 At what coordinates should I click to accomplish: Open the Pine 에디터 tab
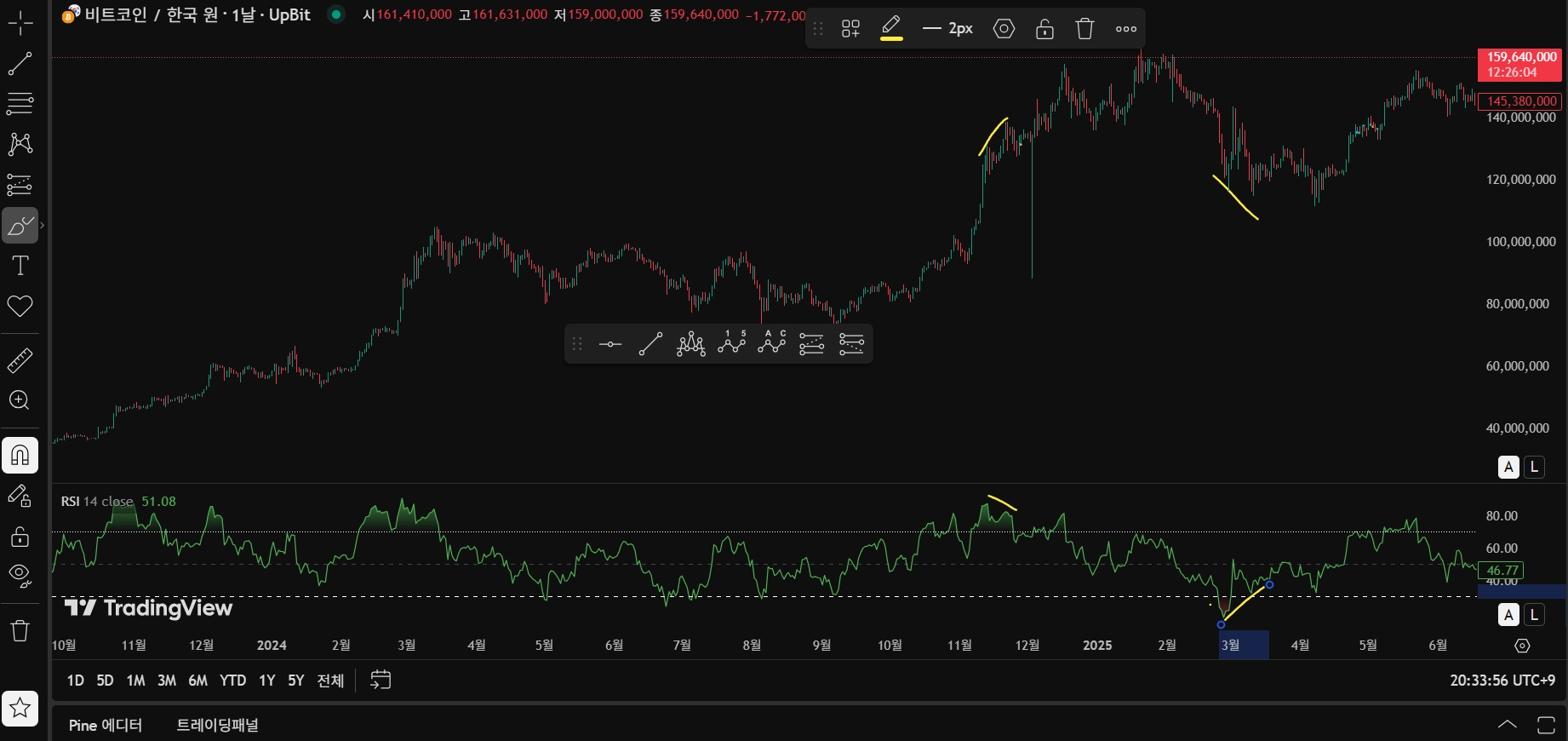coord(106,725)
